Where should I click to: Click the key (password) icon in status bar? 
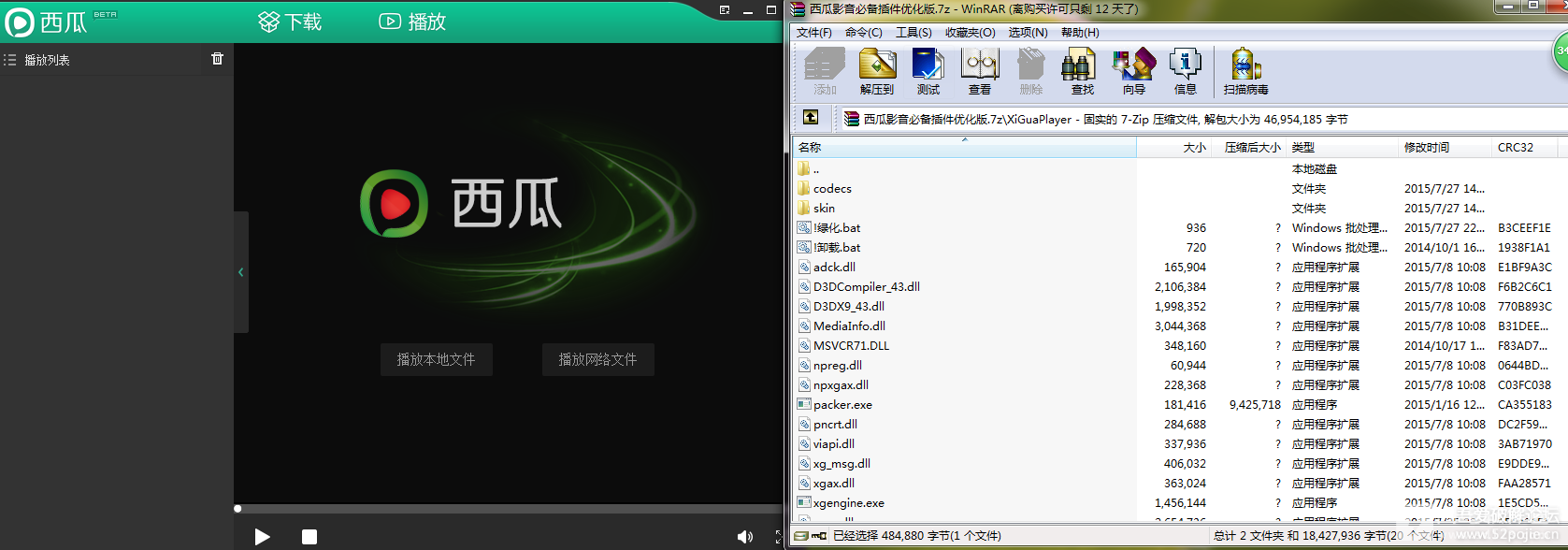click(820, 536)
